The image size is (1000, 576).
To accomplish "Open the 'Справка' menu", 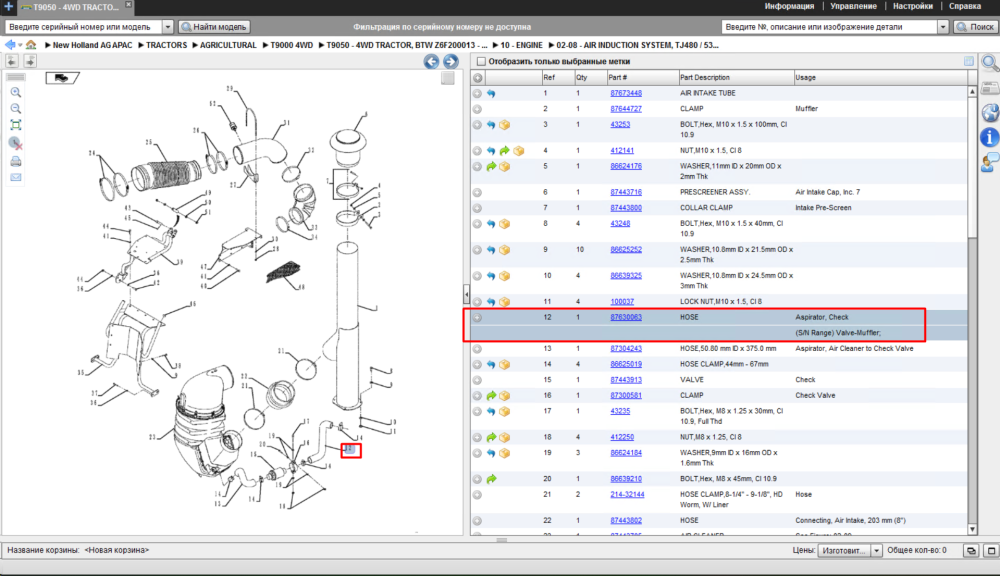I will coord(964,6).
